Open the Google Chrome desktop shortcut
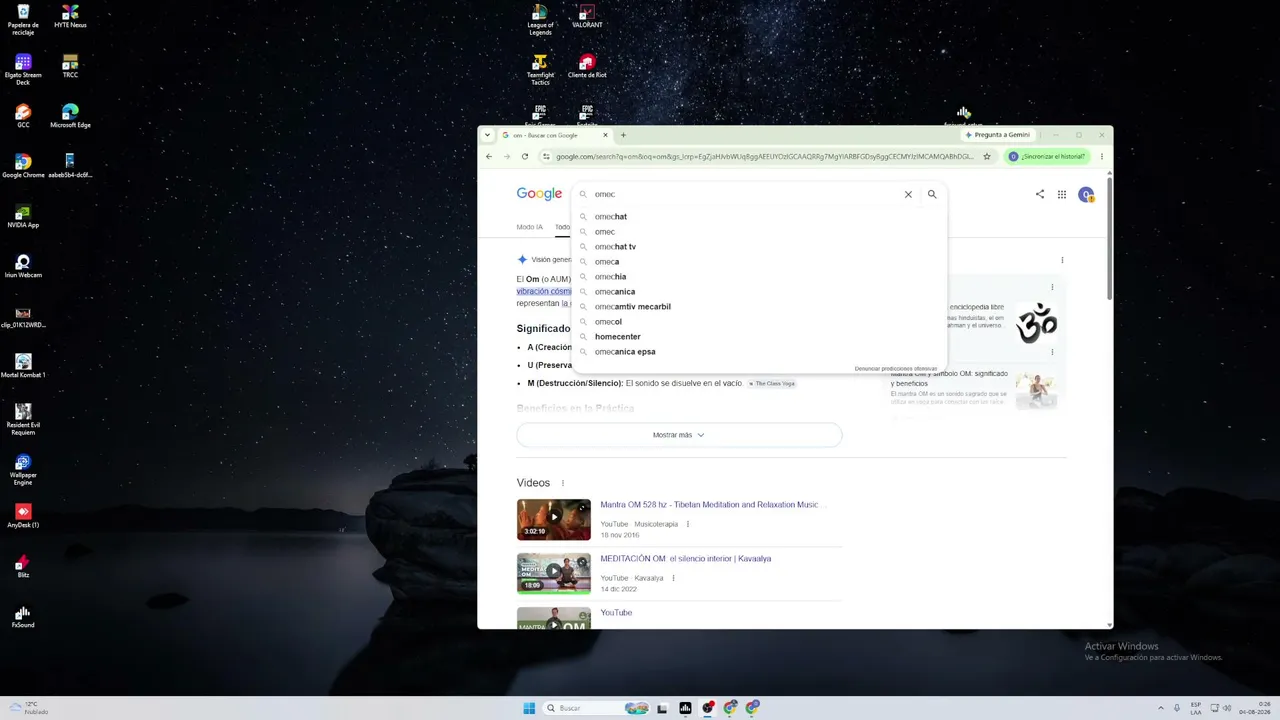 [x=23, y=166]
